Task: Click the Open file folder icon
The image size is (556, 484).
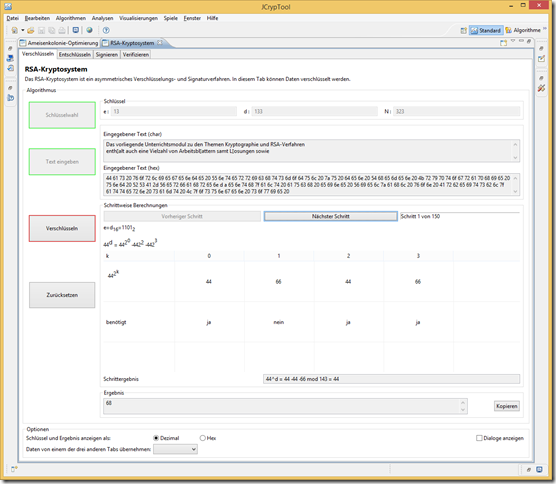Action: point(31,30)
